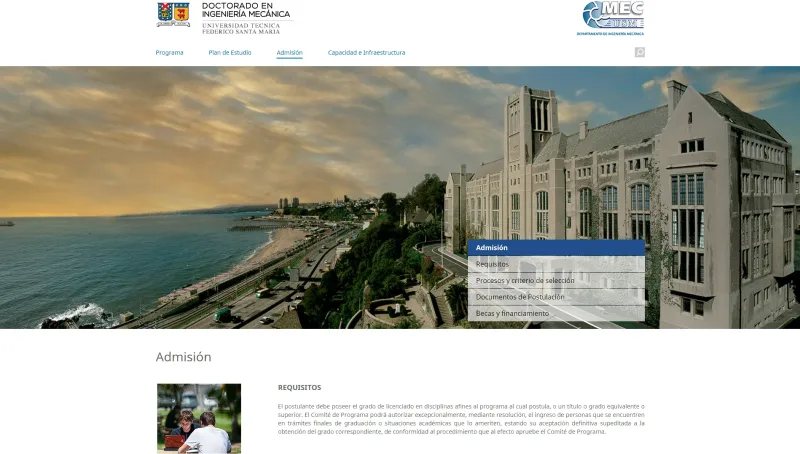Viewport: 800px width, 454px height.
Task: Click the paragraph starting 'El postulante debe poseer'
Action: (461, 419)
